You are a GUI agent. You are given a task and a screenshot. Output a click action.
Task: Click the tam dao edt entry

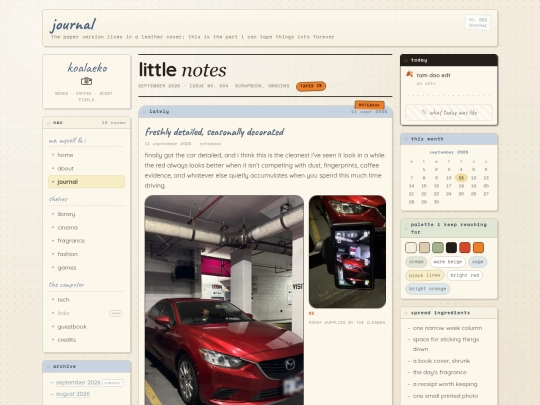(x=433, y=75)
